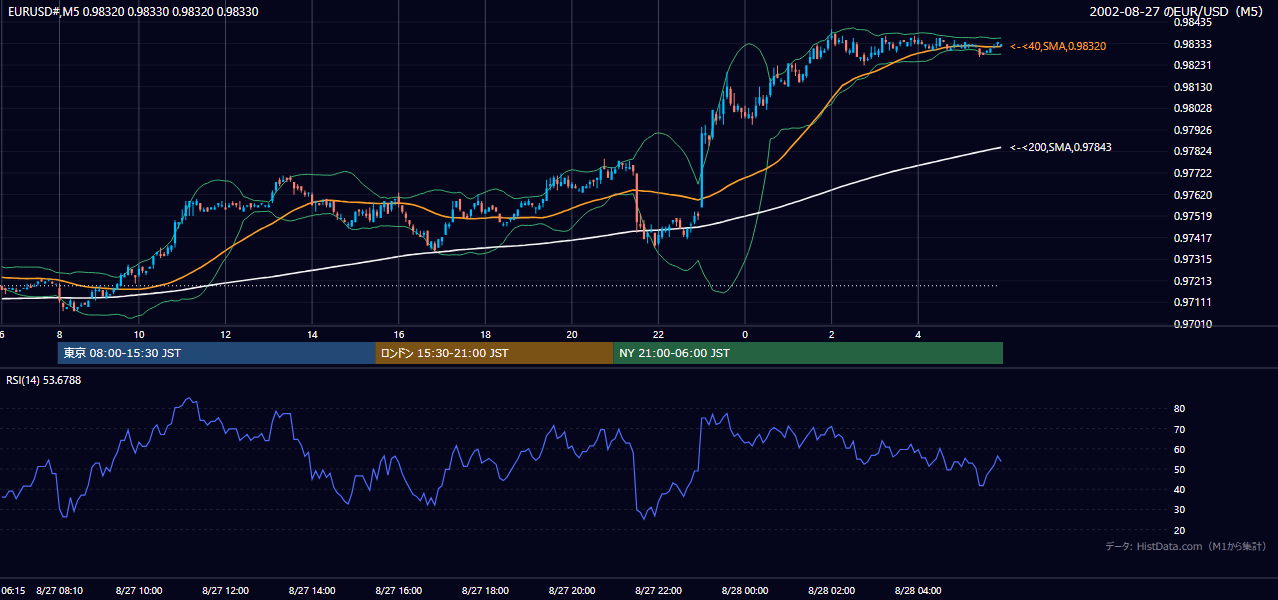Click price axis label 0.97010

point(1191,324)
